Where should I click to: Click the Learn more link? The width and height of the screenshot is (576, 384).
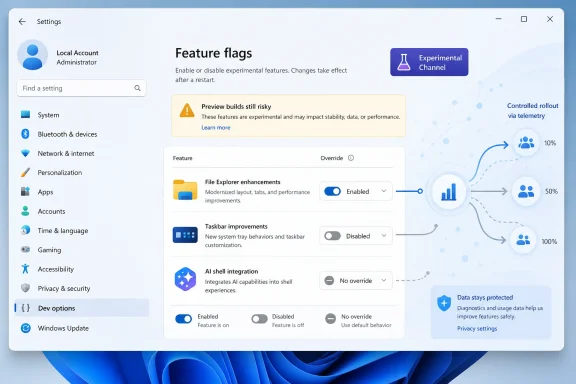[x=216, y=128]
